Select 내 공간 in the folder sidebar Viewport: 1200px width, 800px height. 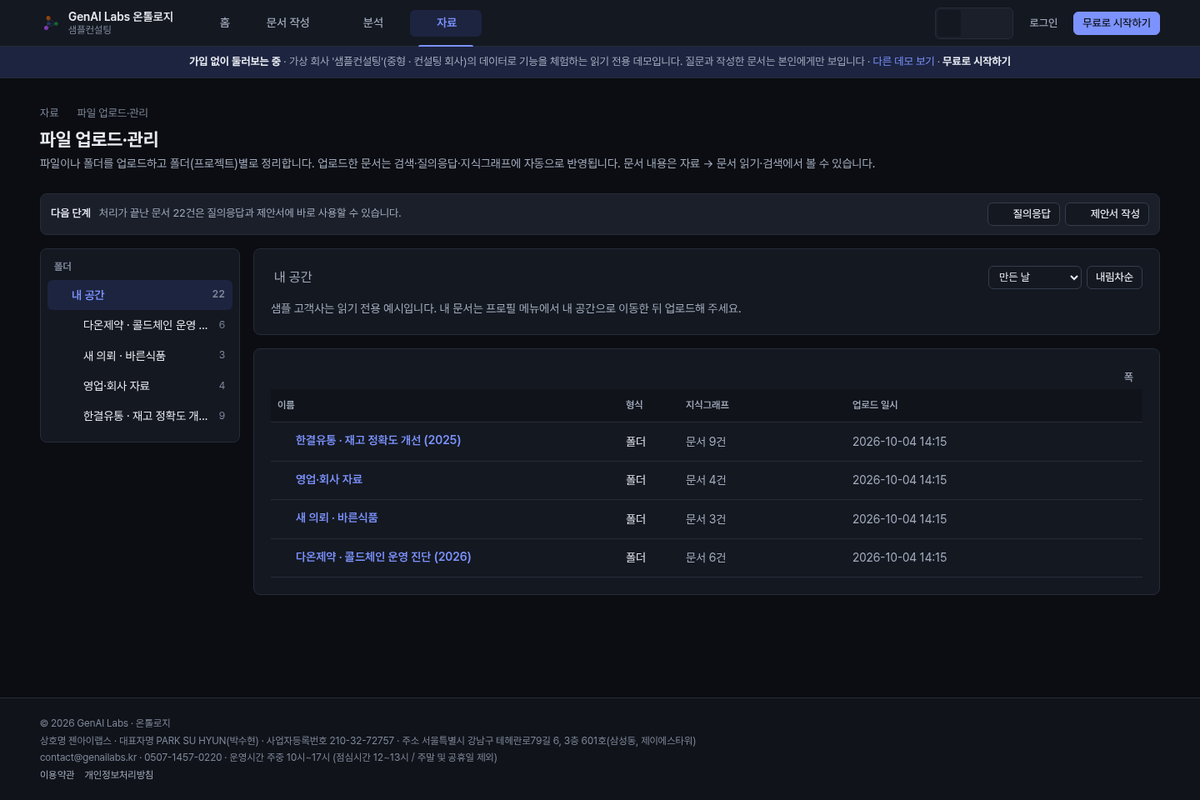tap(140, 295)
